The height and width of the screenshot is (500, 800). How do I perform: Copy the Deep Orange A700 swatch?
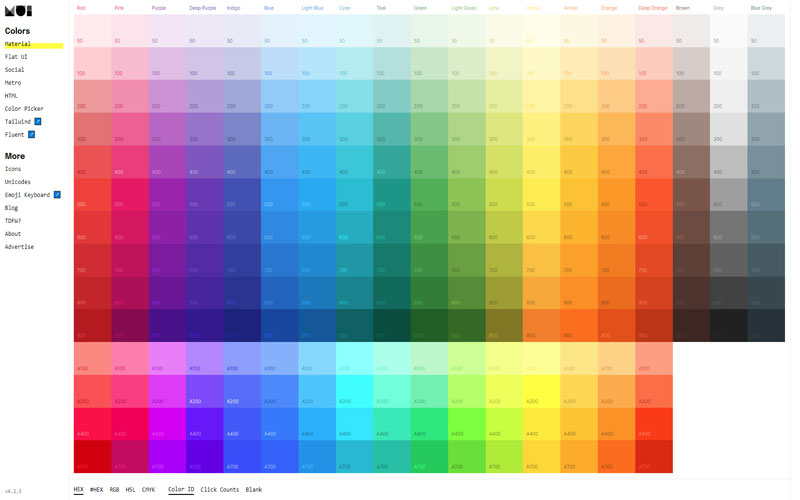(x=654, y=457)
